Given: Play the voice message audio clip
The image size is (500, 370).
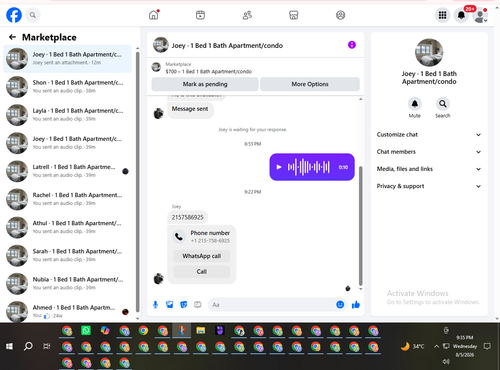Looking at the screenshot, I should click(279, 167).
